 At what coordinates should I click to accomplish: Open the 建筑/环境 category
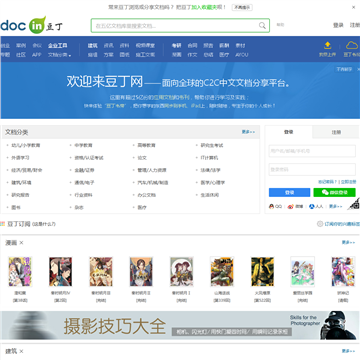point(21,183)
